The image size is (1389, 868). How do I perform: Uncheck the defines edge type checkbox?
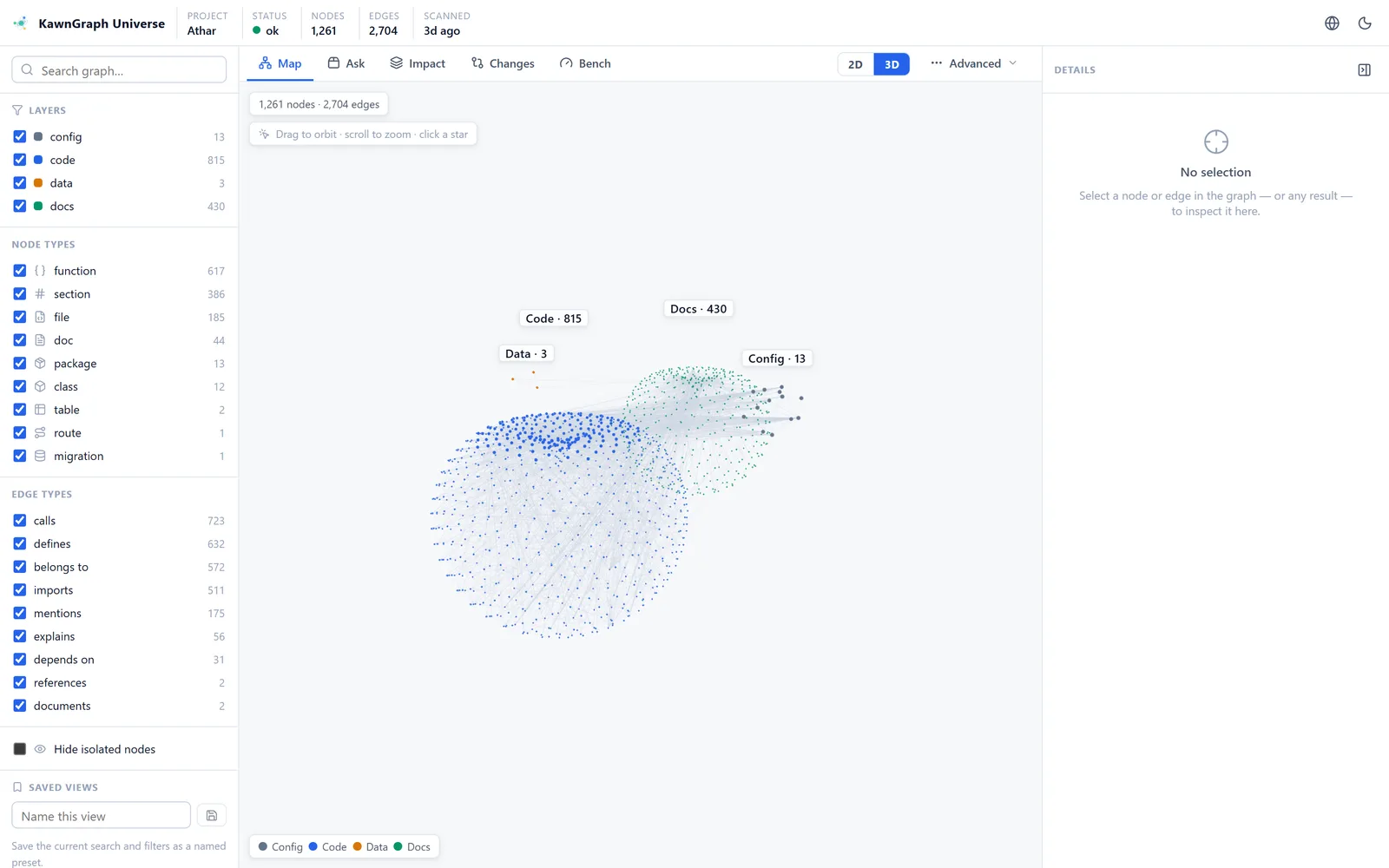tap(20, 543)
